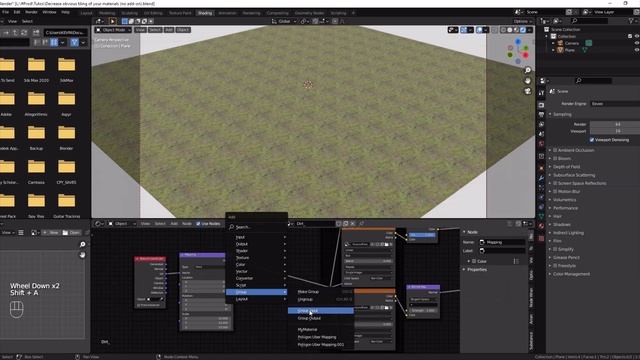Toggle Viewport Denoising checkbox
This screenshot has width=640, height=360.
pyautogui.click(x=592, y=140)
